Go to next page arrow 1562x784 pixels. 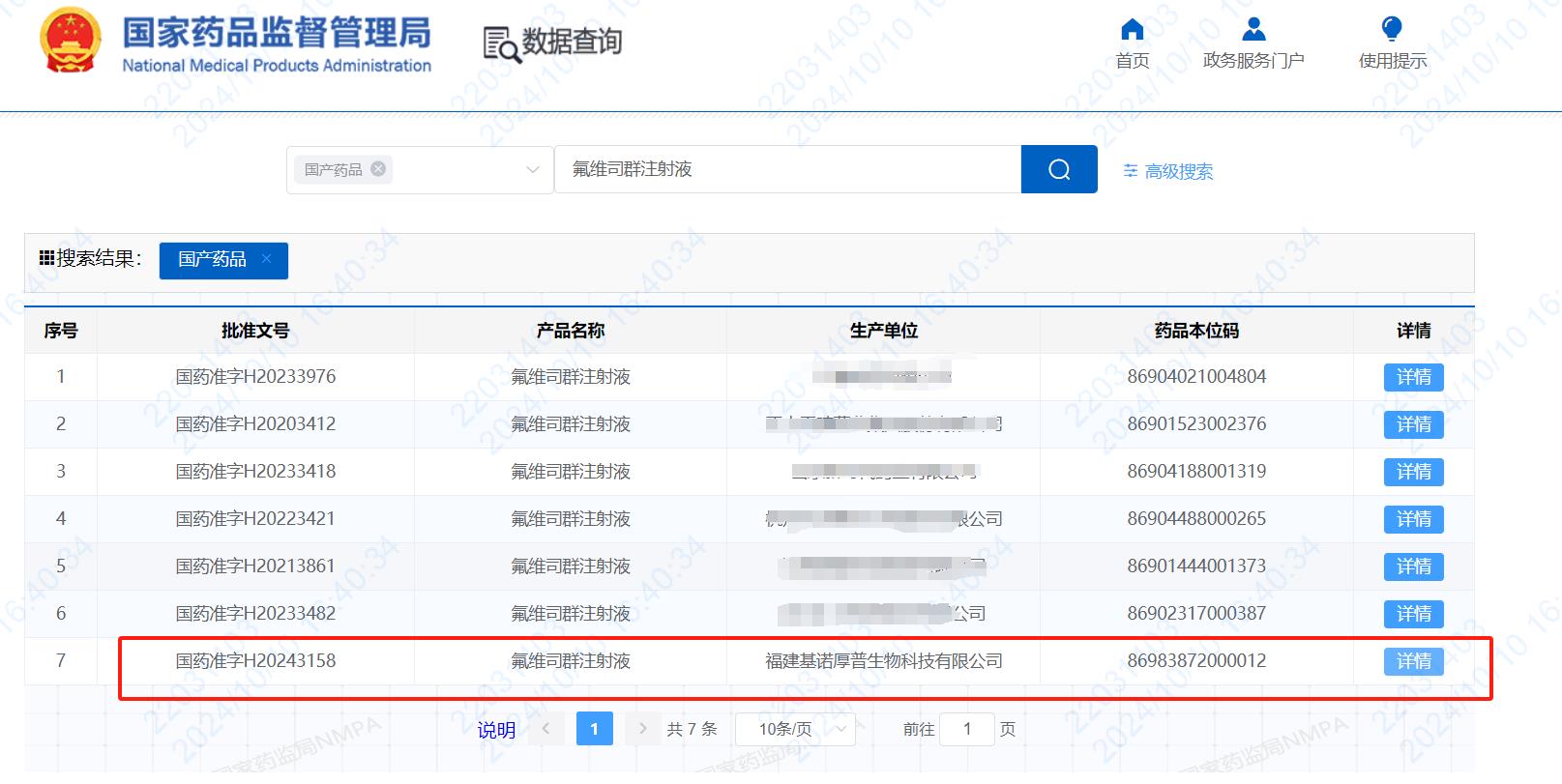[x=642, y=729]
